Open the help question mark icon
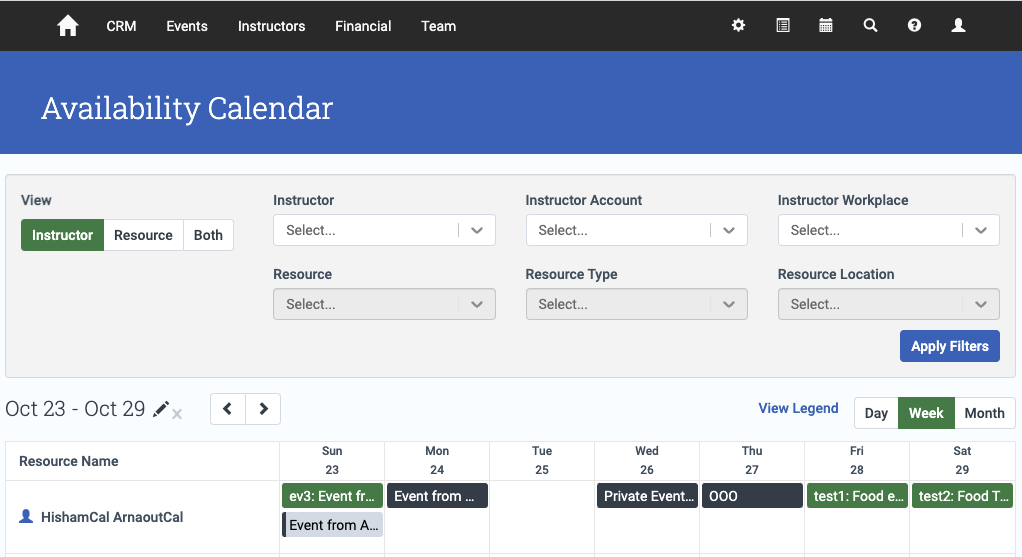Screen dimensions: 1022x557 point(914,25)
